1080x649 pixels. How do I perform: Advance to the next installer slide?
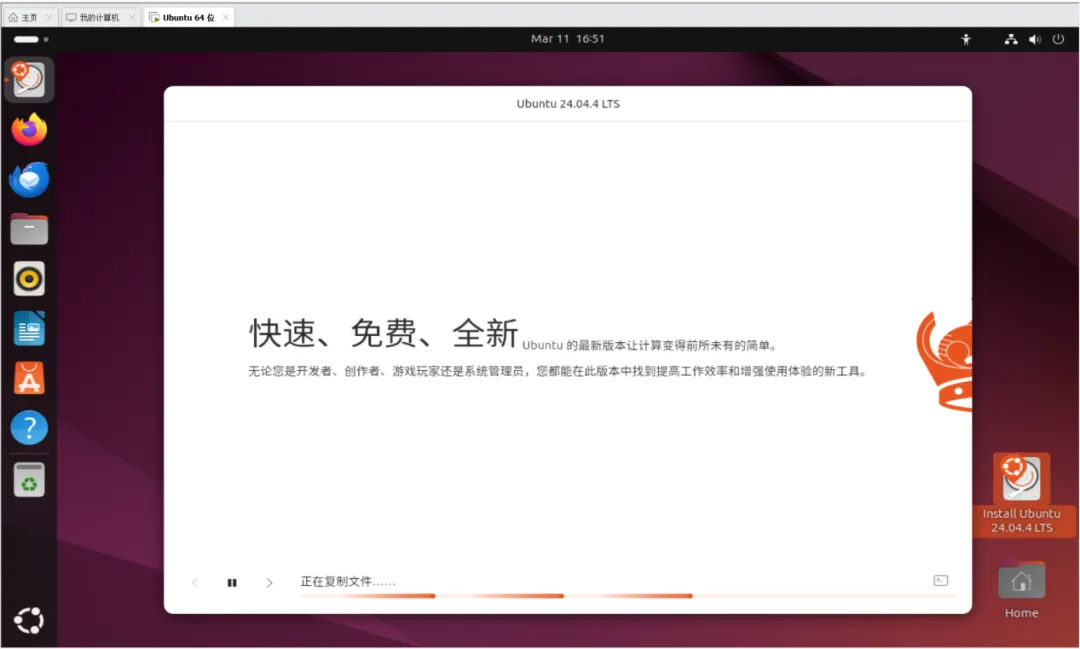coord(269,583)
